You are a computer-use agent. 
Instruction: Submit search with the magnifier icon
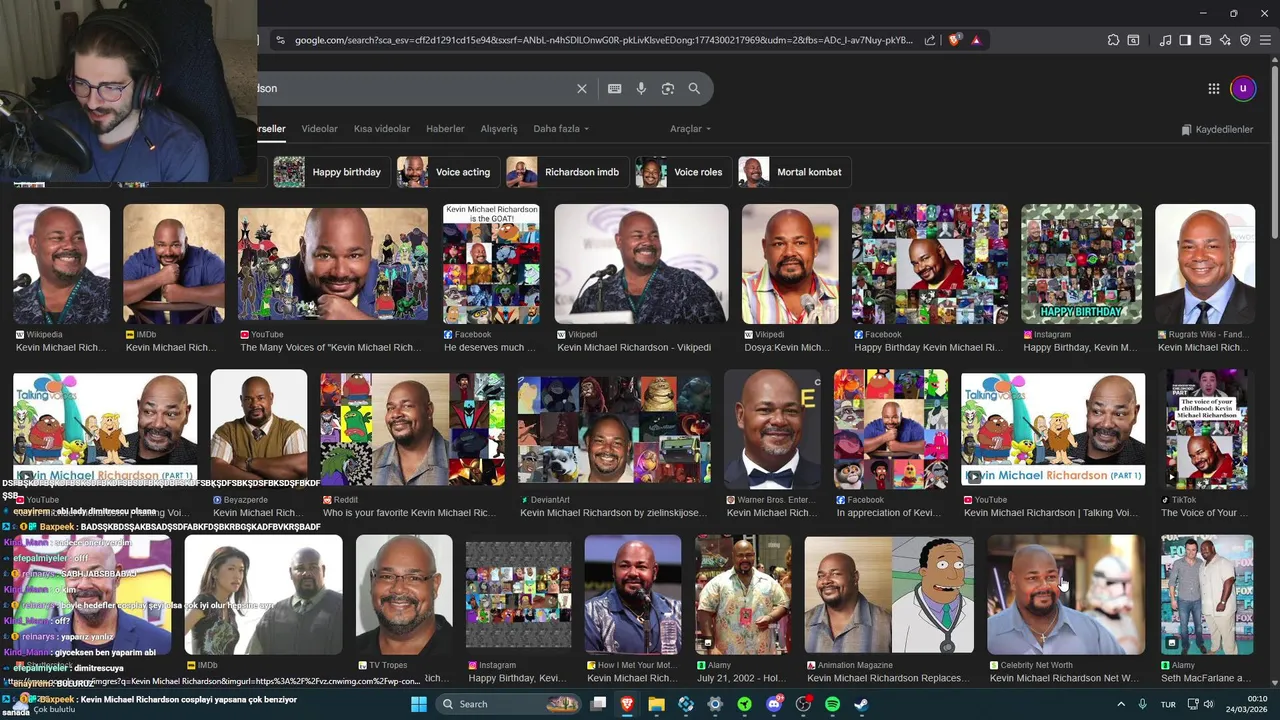click(x=694, y=89)
